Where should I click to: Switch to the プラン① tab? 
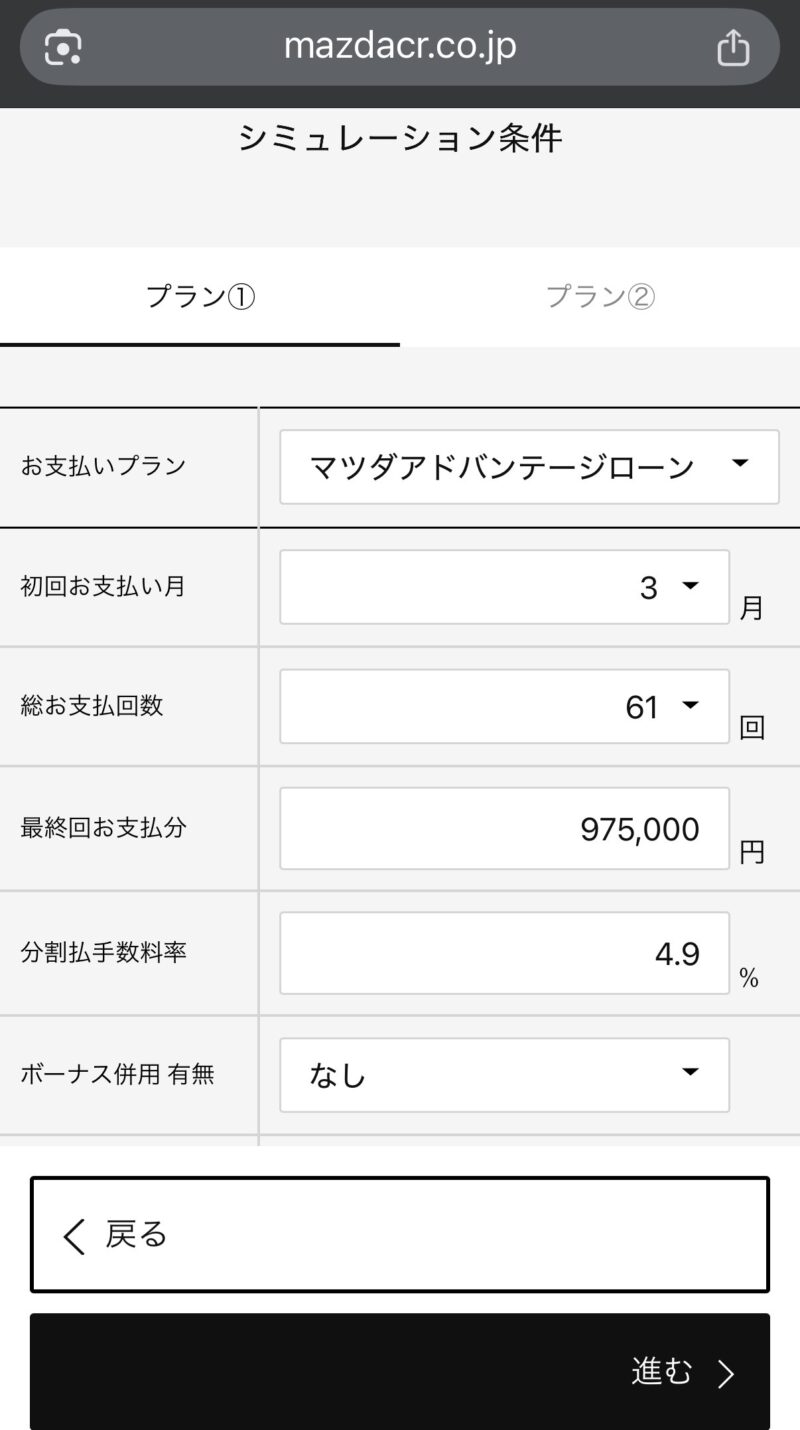[x=200, y=296]
